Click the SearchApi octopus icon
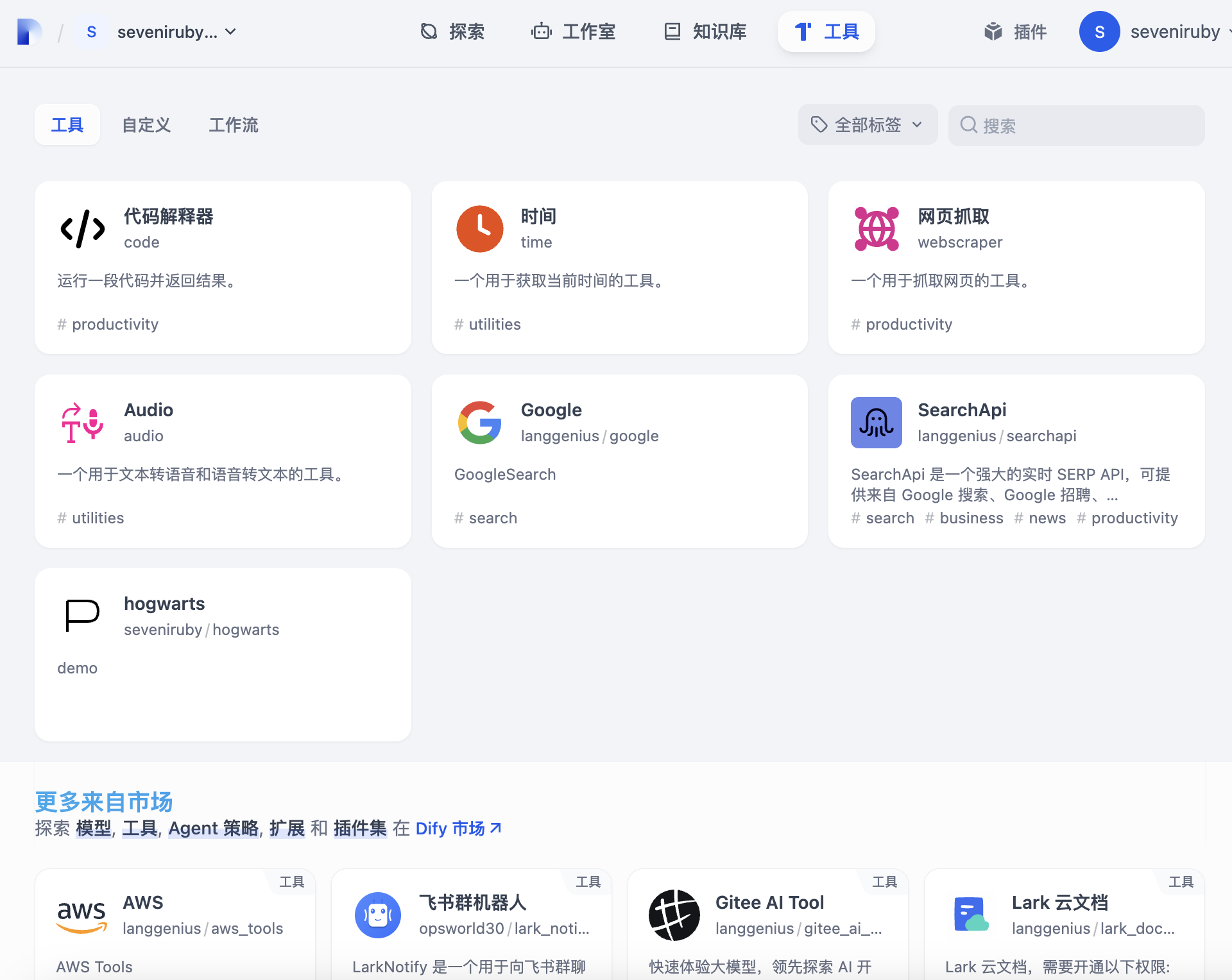 pos(877,423)
